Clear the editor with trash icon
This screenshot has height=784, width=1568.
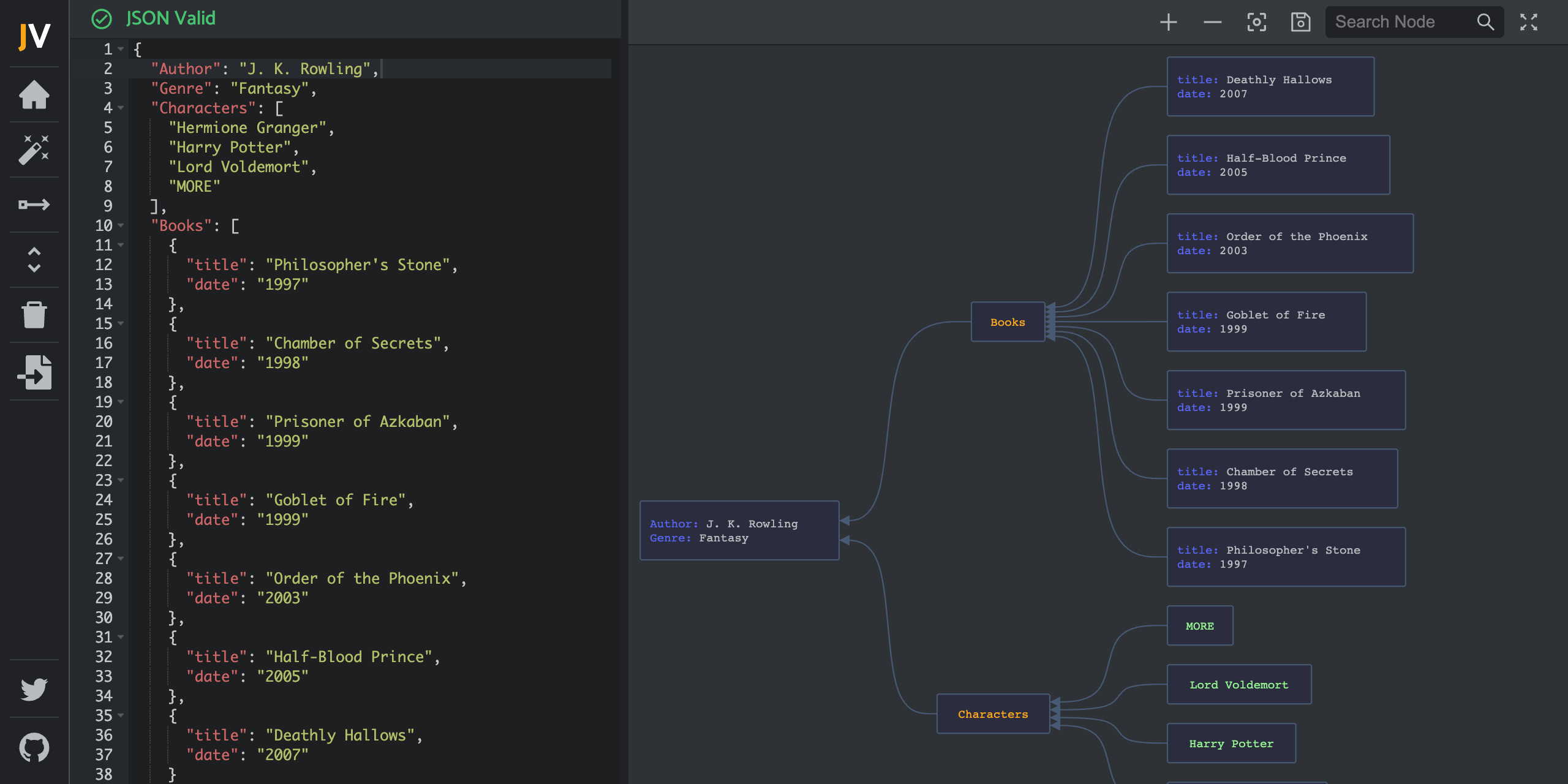pos(34,314)
